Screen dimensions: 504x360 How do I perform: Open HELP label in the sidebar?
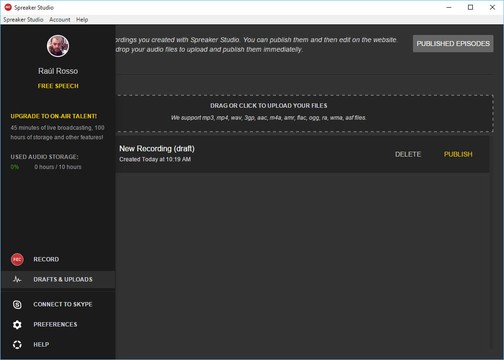(41, 344)
